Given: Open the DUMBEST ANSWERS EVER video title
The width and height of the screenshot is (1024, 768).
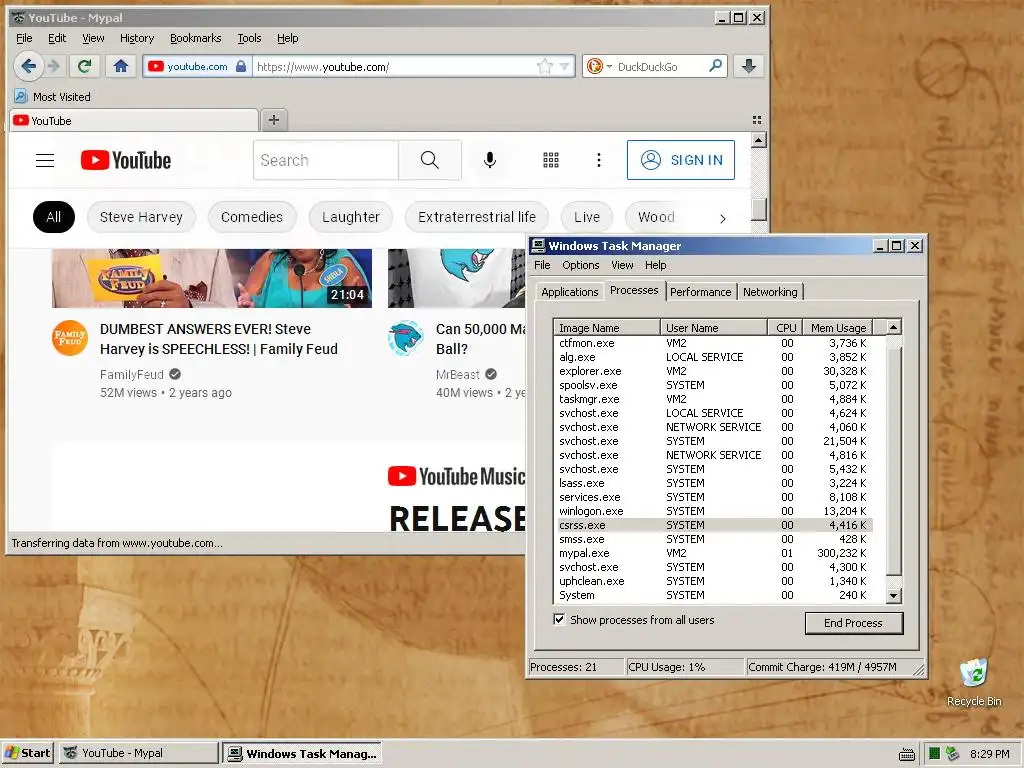Looking at the screenshot, I should [219, 339].
